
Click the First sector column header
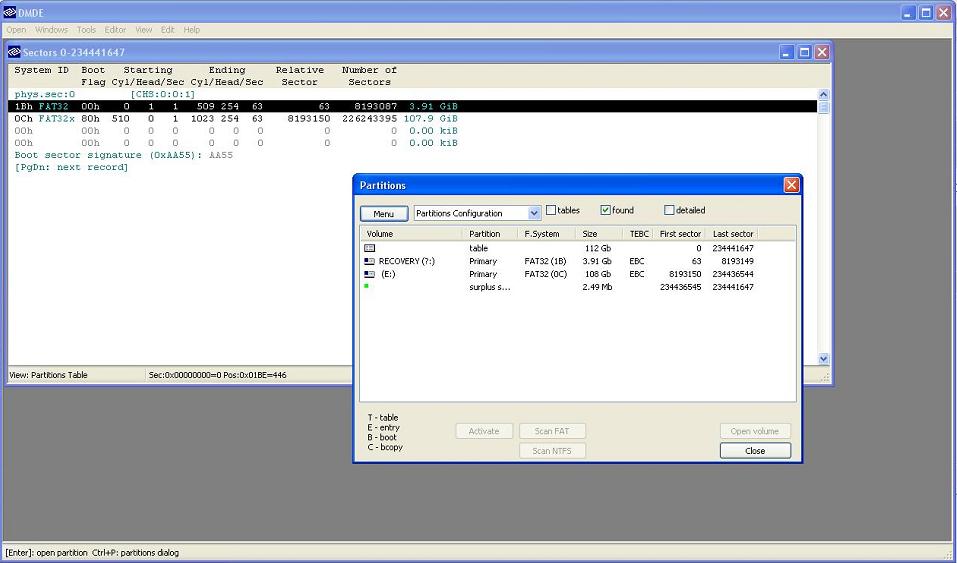click(x=680, y=234)
